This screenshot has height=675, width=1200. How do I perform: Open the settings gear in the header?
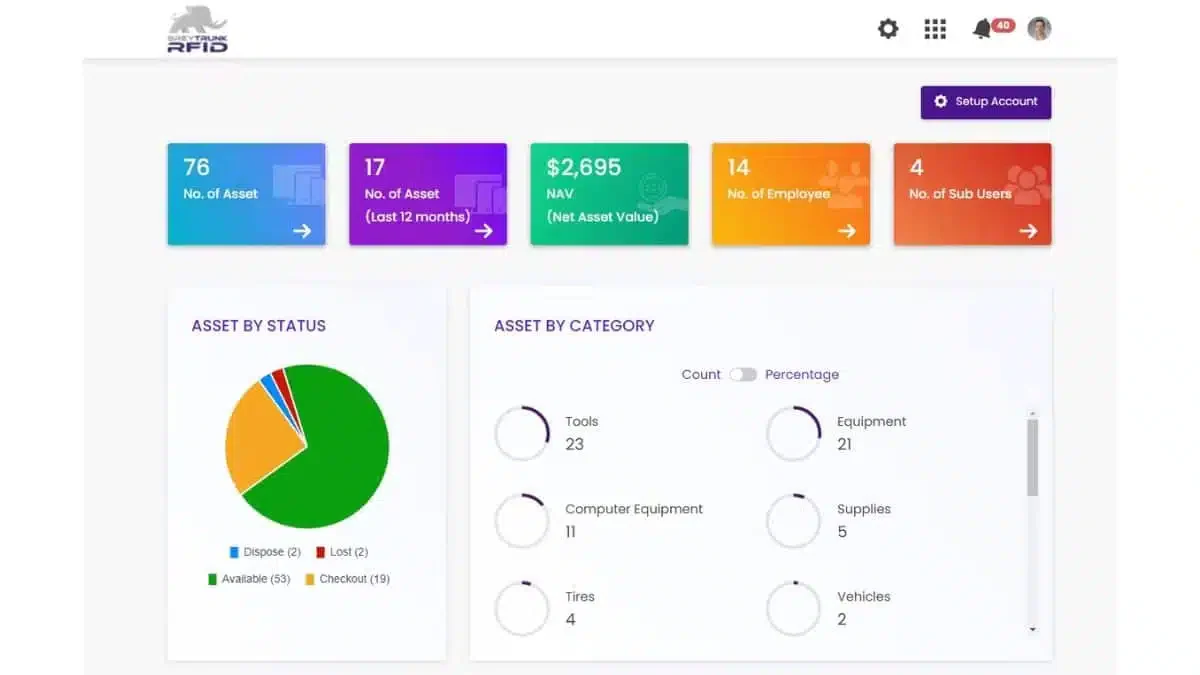click(888, 29)
